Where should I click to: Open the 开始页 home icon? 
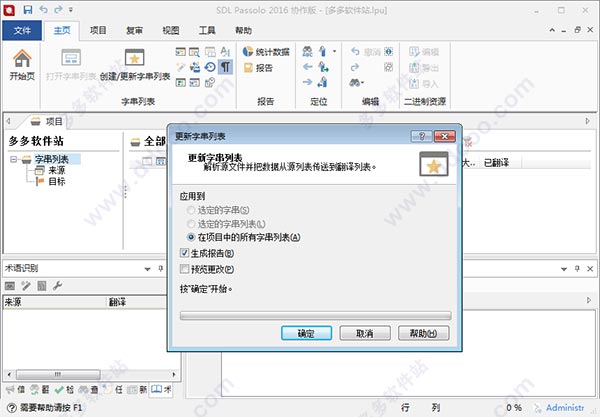coord(22,59)
